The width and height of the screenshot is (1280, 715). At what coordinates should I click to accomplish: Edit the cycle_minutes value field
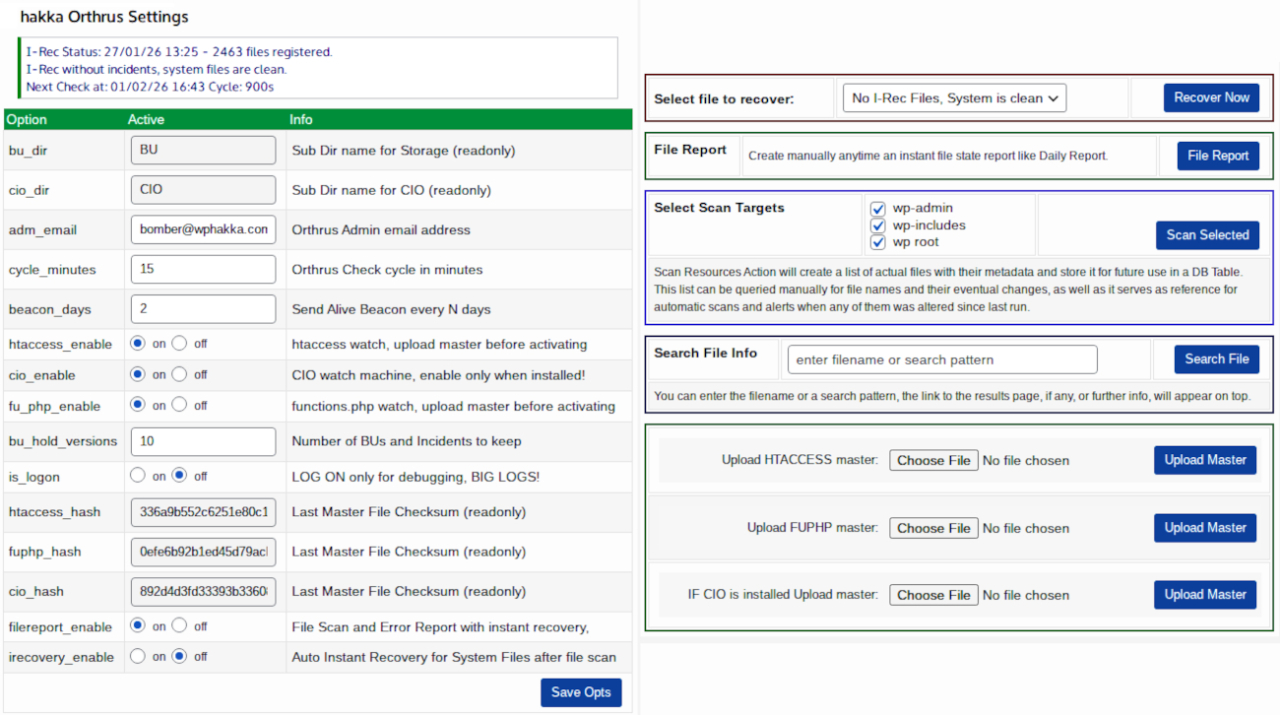203,270
